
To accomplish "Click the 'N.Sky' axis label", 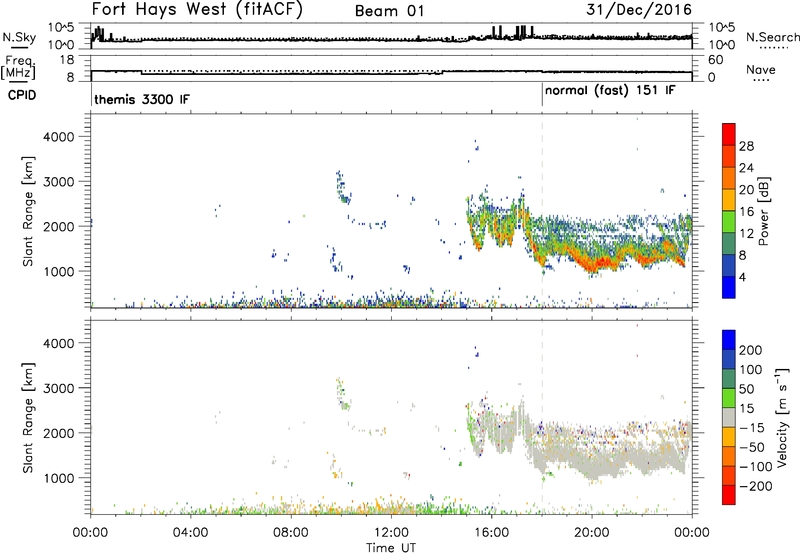I will pos(19,37).
